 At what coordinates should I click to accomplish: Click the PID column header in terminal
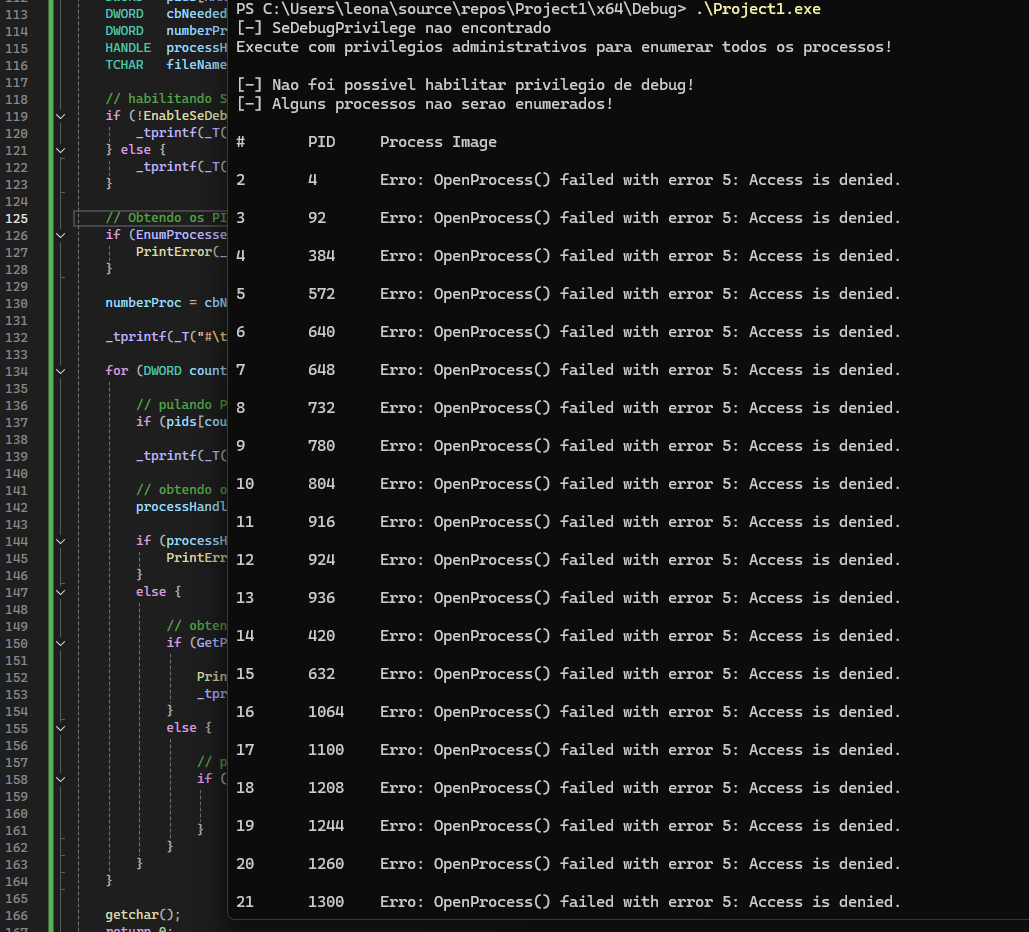(x=321, y=142)
